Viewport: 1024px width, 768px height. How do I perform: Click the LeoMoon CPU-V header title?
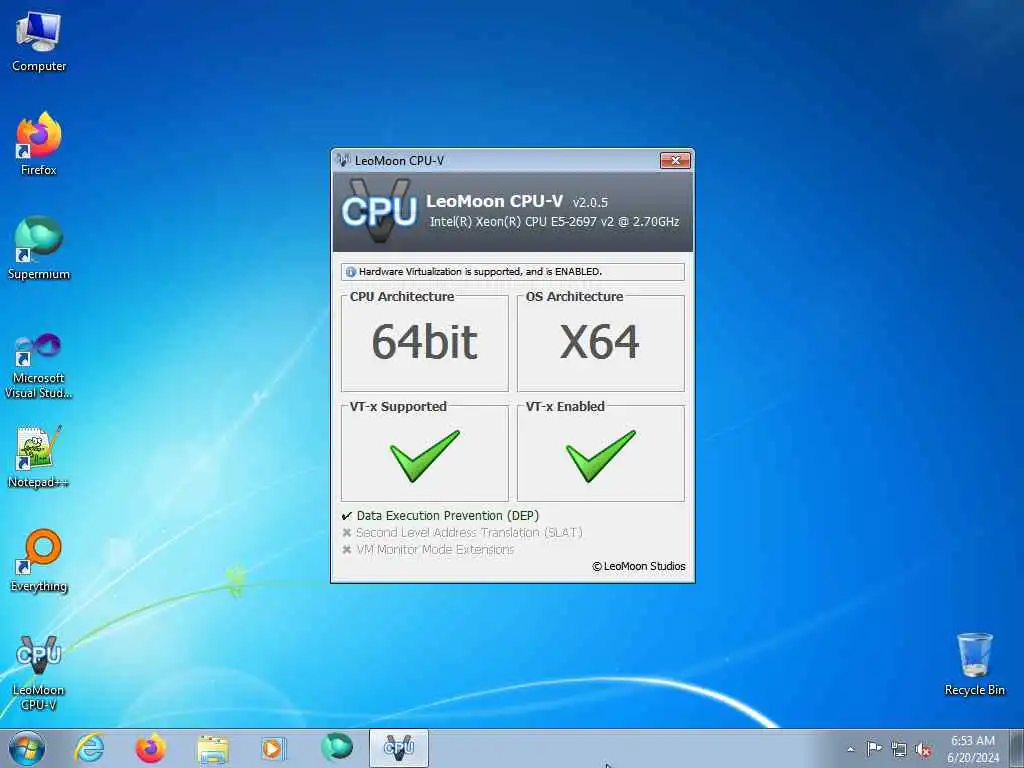point(494,201)
